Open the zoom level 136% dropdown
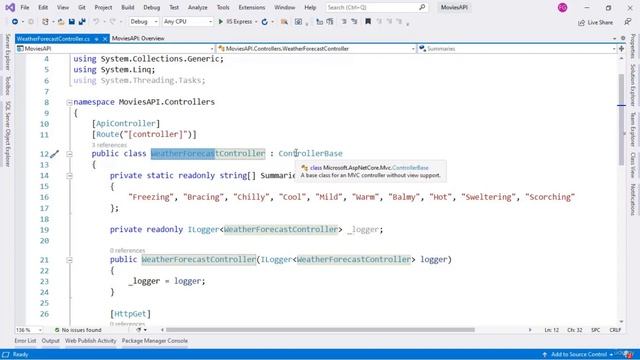This screenshot has width=640, height=360. click(29, 330)
